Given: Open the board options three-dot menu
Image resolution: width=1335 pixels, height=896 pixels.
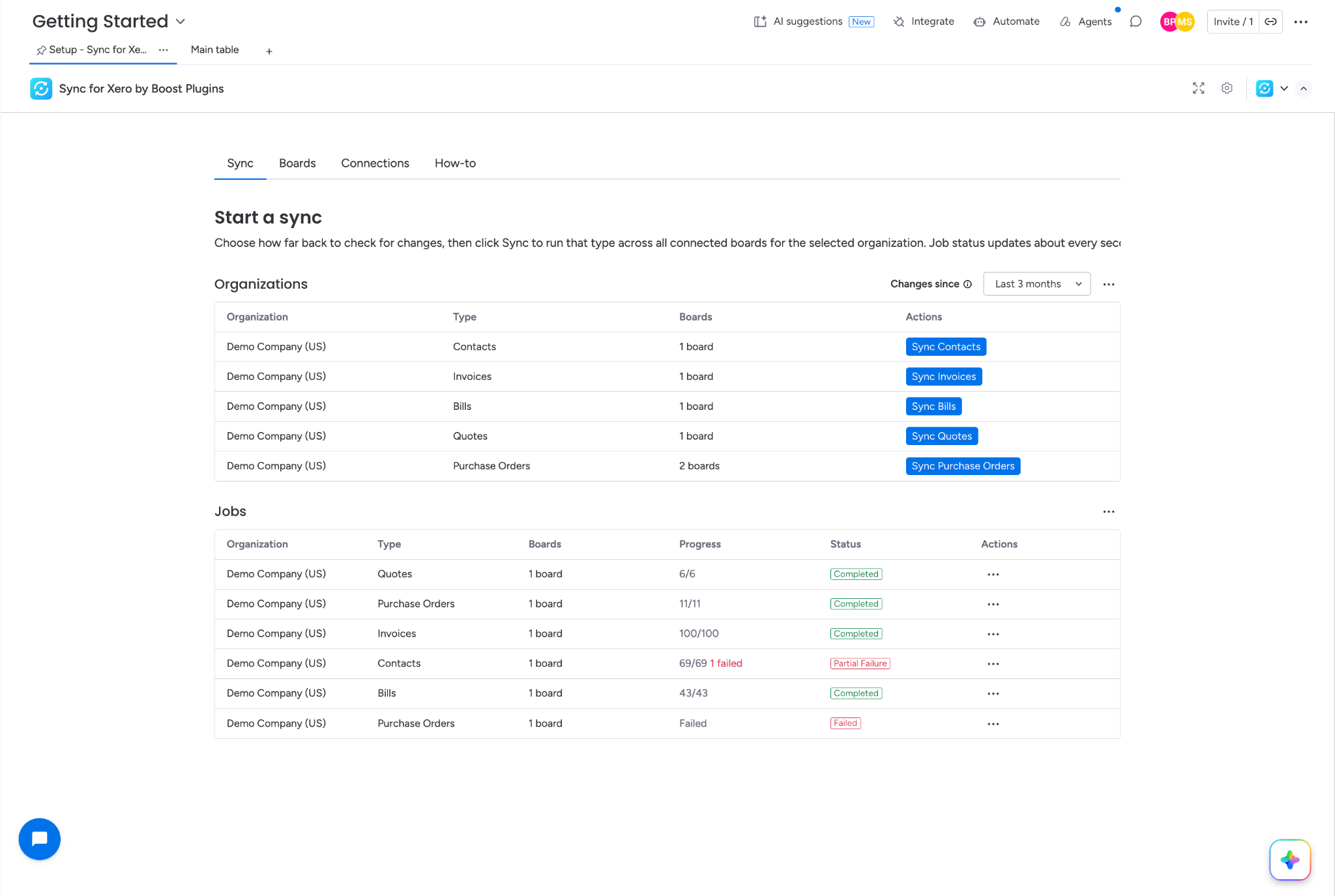Looking at the screenshot, I should point(1301,22).
